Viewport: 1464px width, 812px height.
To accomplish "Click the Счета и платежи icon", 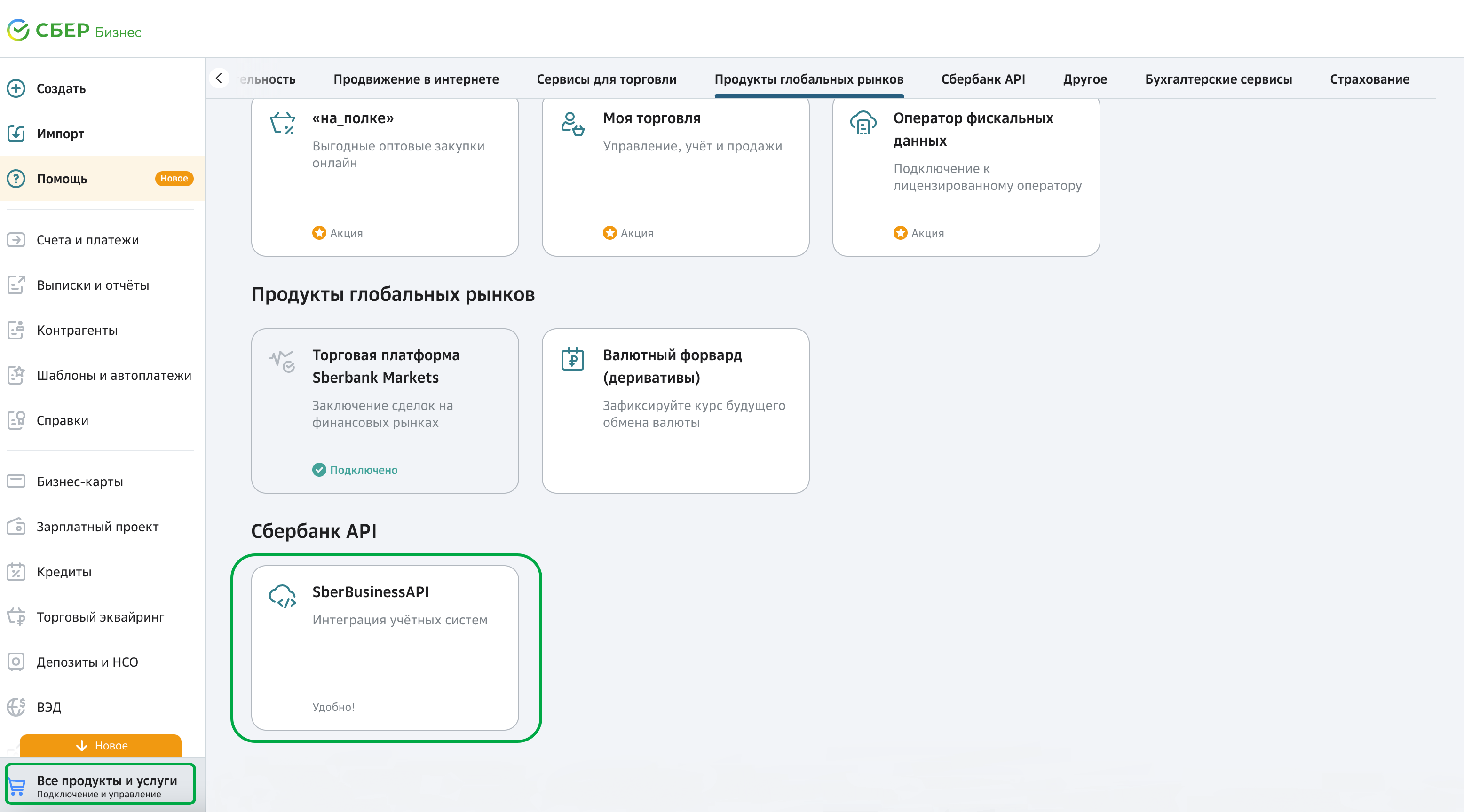I will pyautogui.click(x=16, y=240).
